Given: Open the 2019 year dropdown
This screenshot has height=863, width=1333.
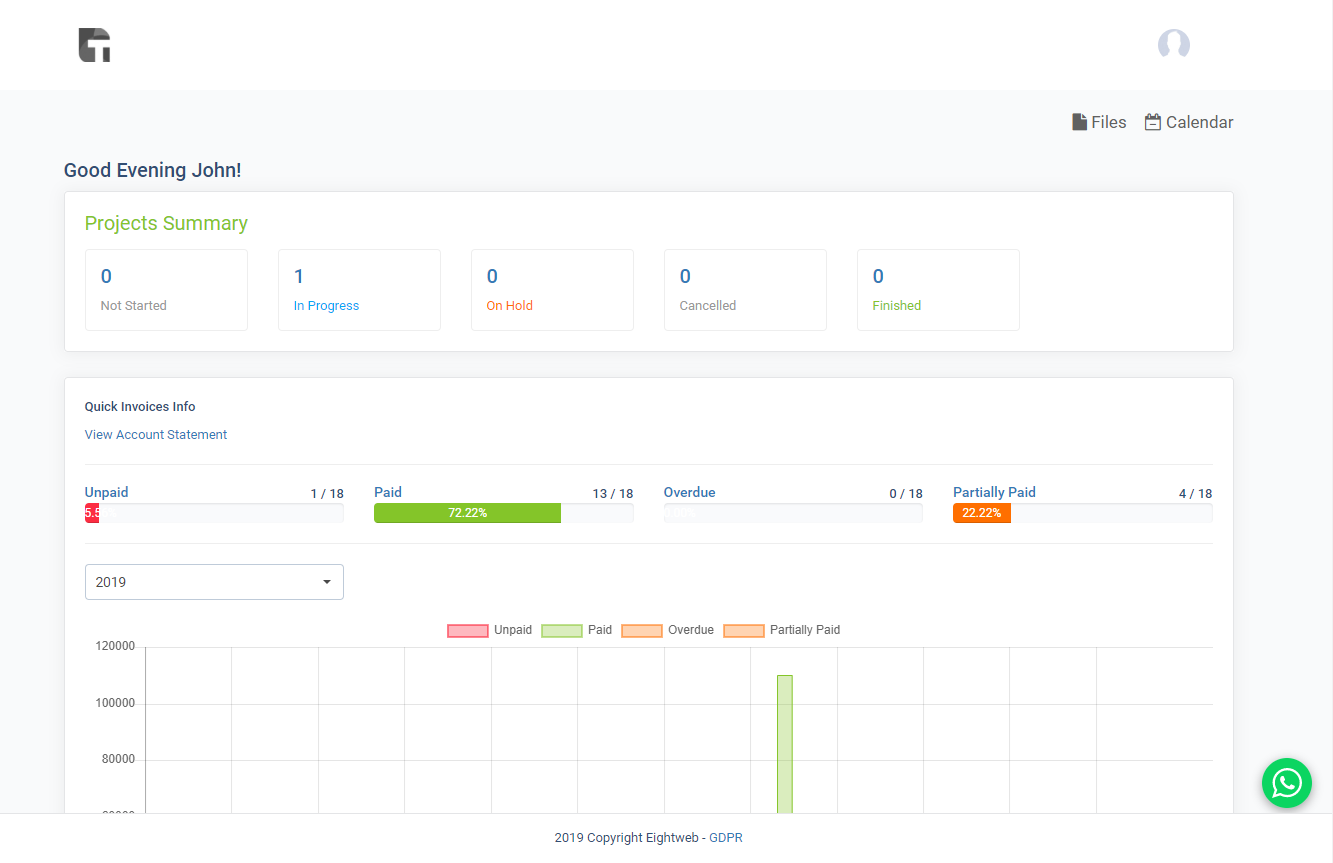Looking at the screenshot, I should (213, 582).
